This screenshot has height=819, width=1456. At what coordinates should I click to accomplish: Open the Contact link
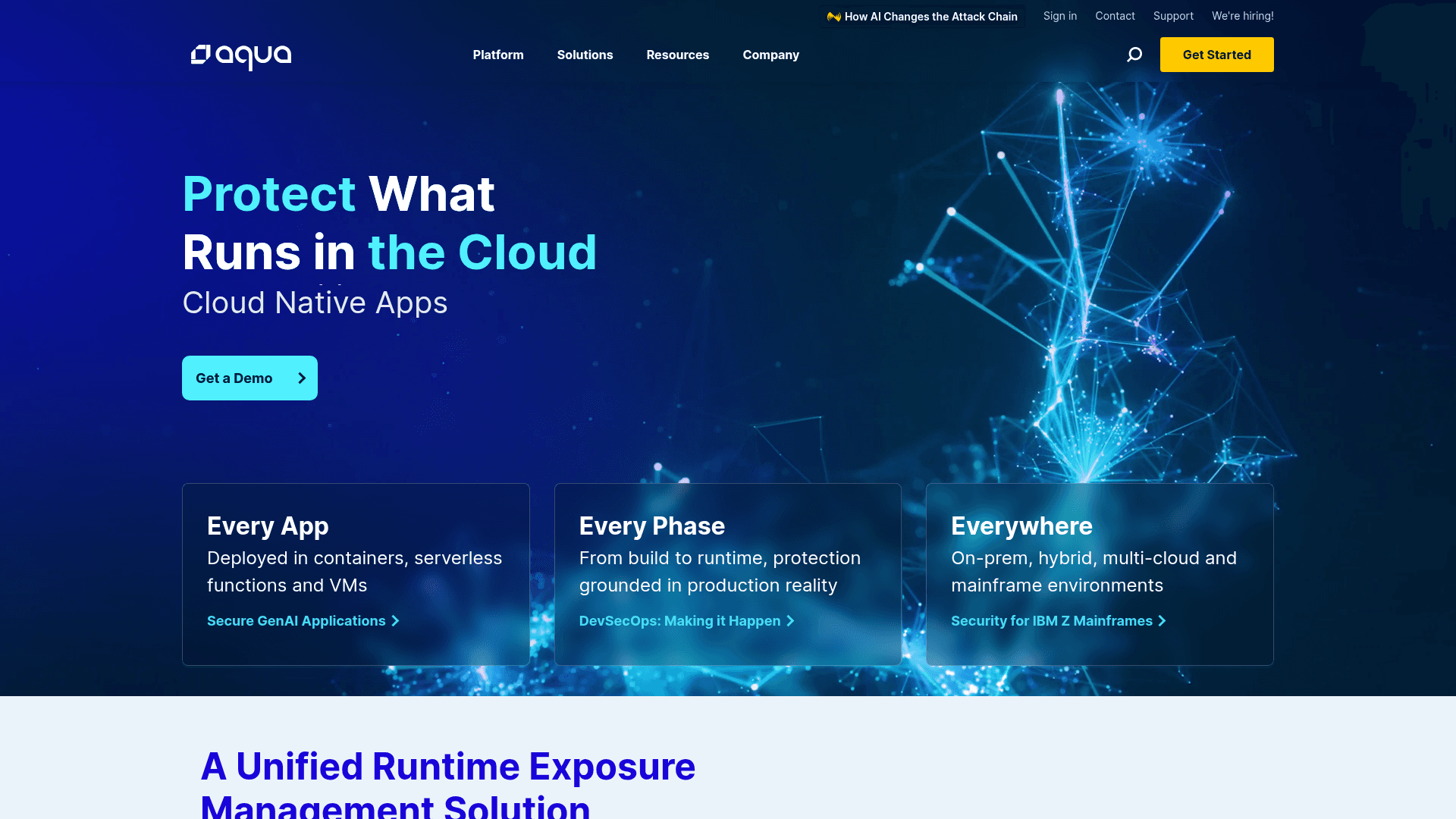(x=1115, y=16)
